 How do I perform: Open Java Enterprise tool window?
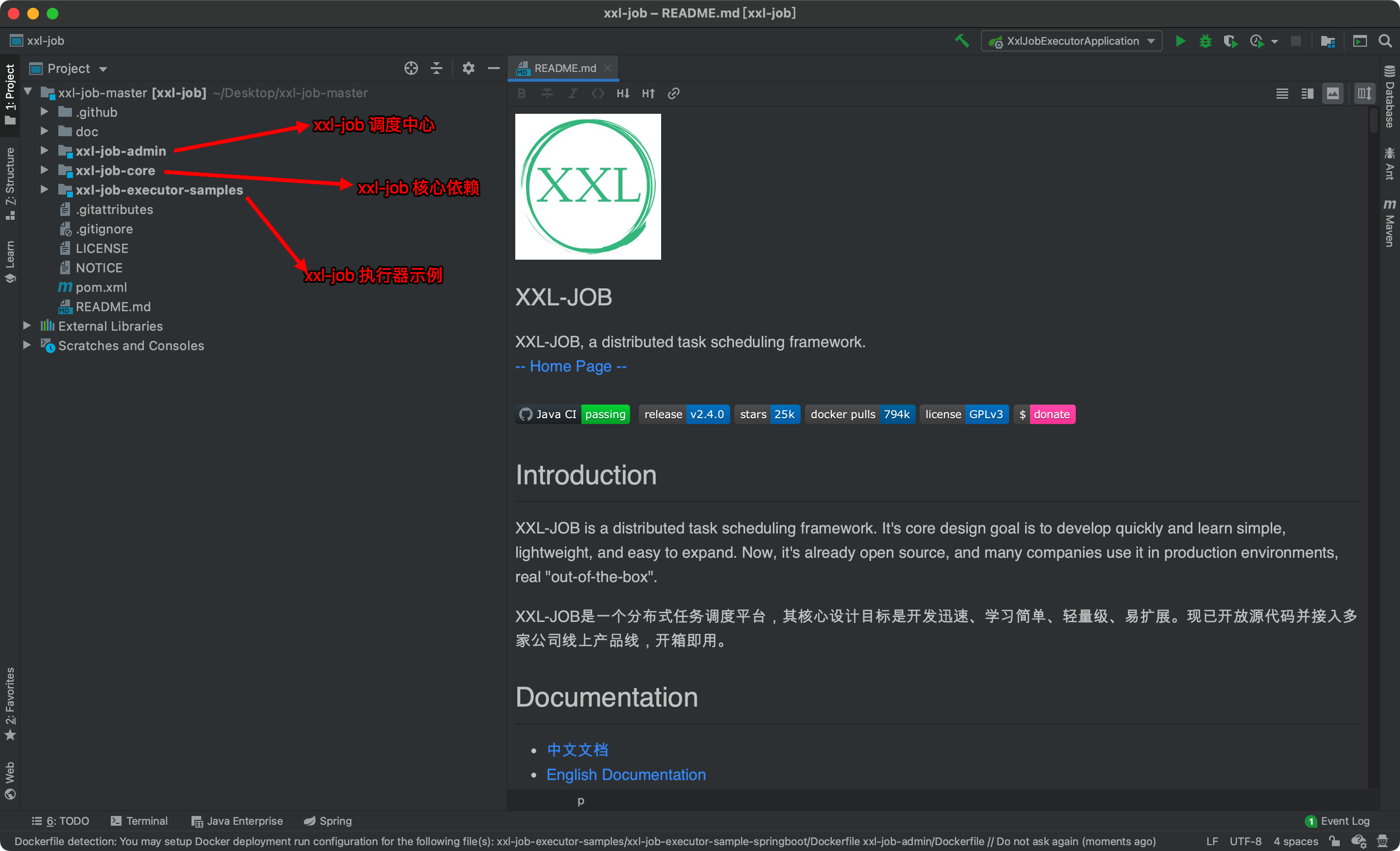click(x=237, y=821)
